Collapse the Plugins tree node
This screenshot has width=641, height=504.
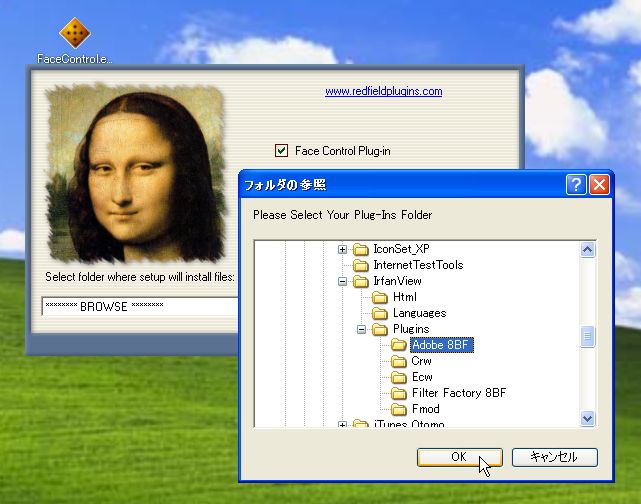[x=361, y=329]
